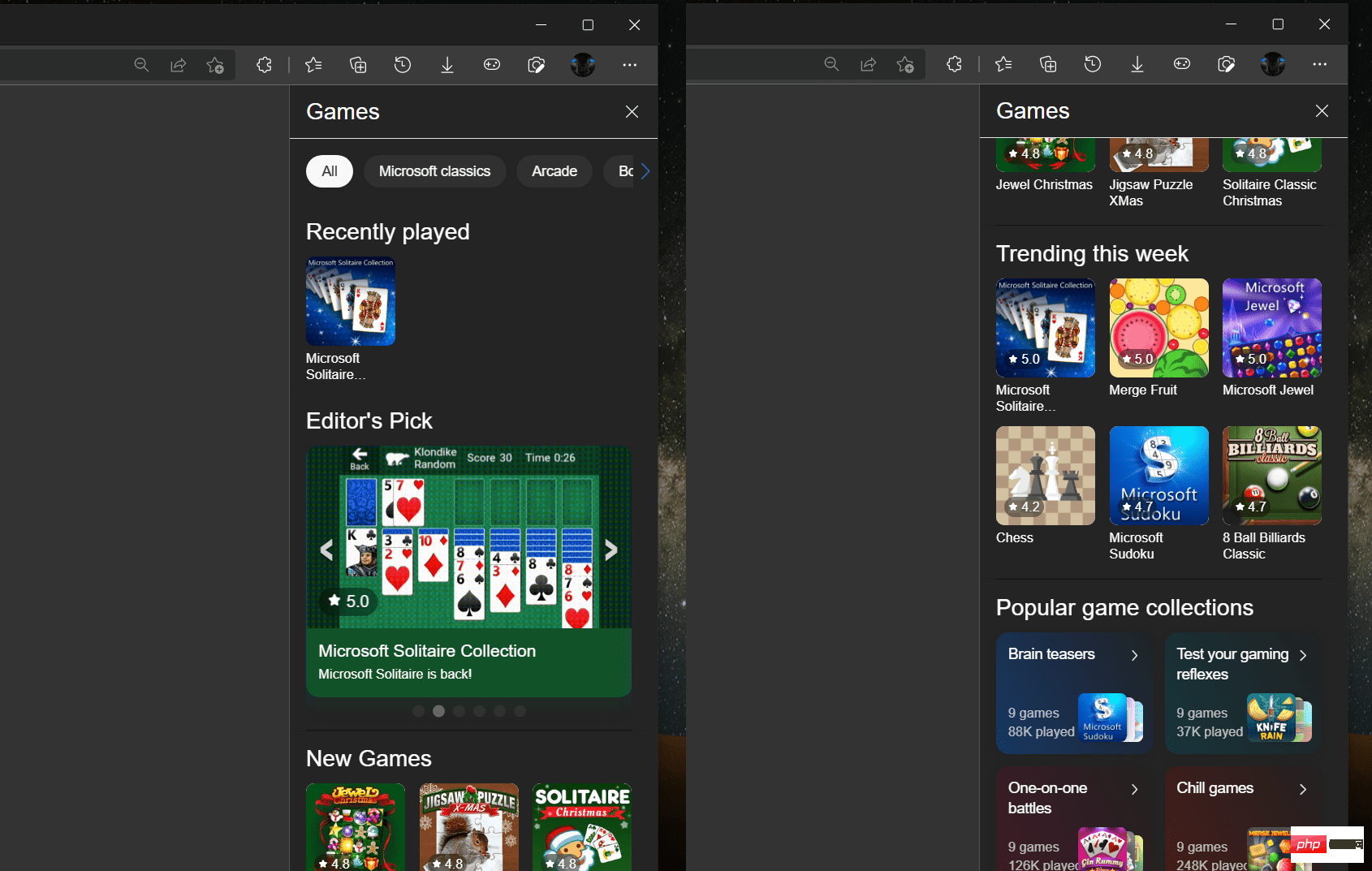Open profile avatar in right window
1372x871 pixels.
pos(1273,64)
